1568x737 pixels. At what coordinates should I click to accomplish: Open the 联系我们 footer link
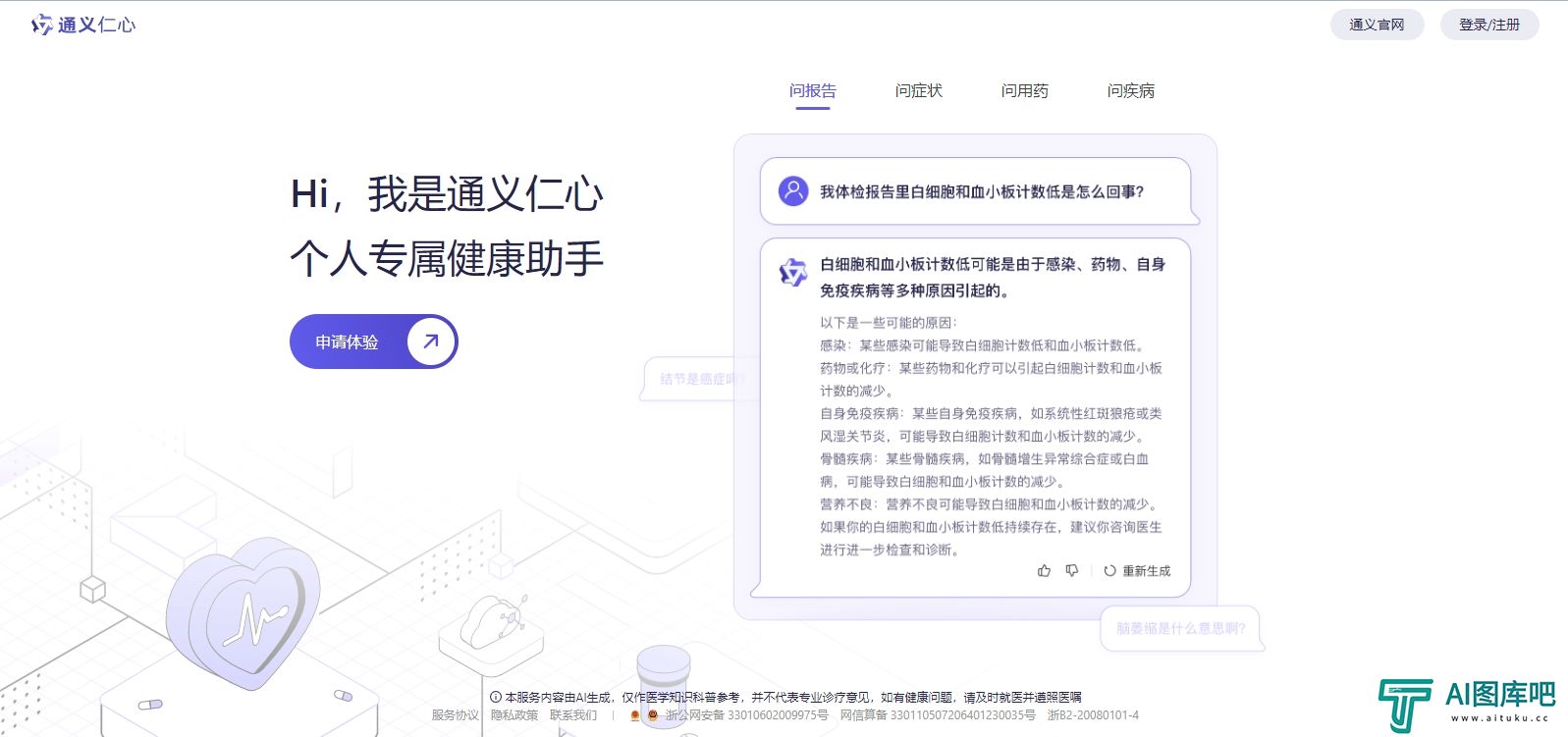[573, 715]
